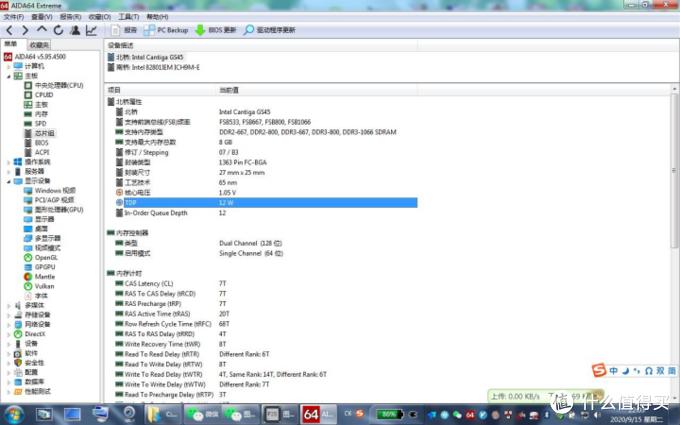Select 芯片组 in the tree
Screen dimensions: 680x425
tap(39, 133)
